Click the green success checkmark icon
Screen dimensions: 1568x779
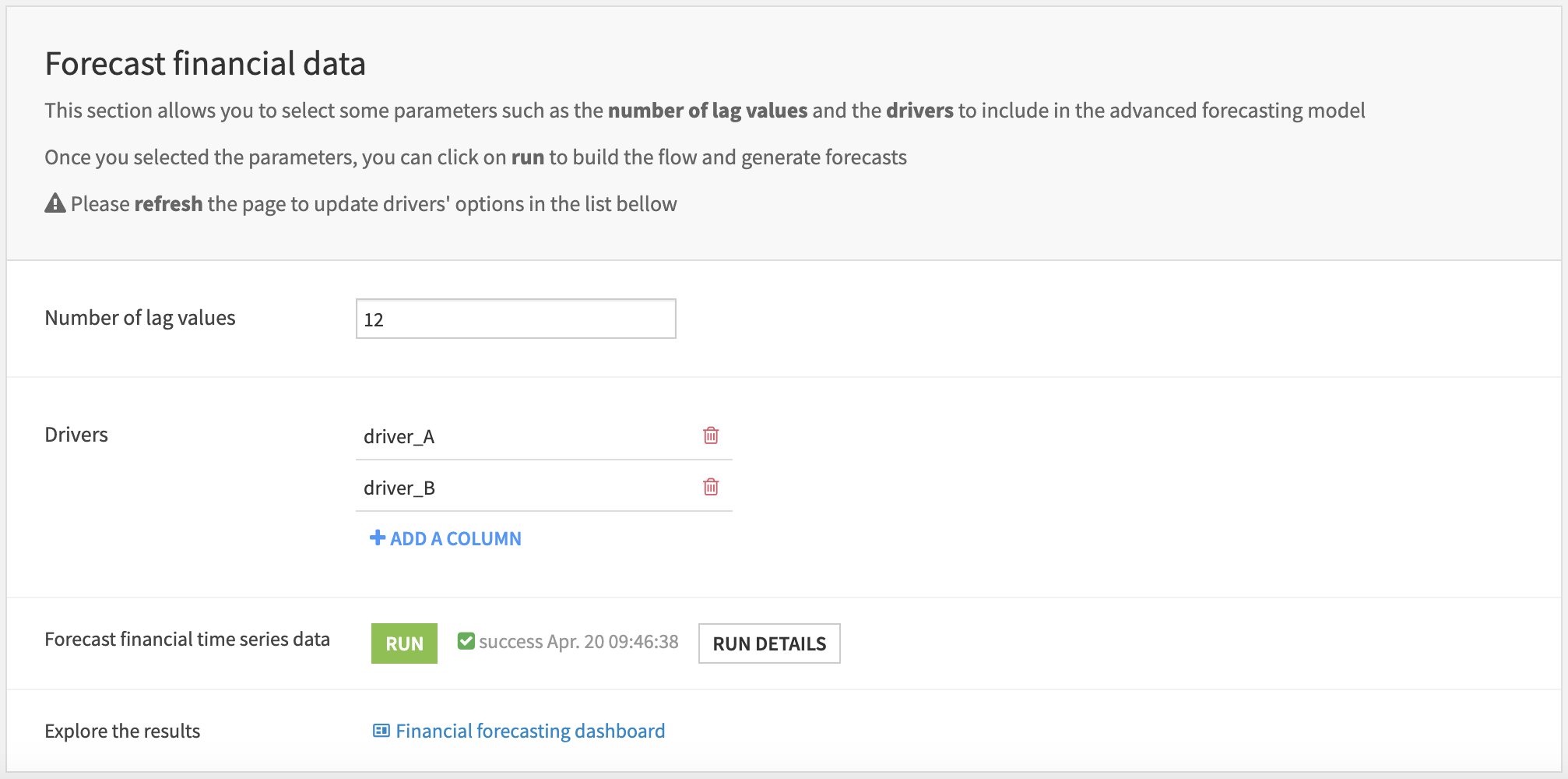click(x=466, y=641)
